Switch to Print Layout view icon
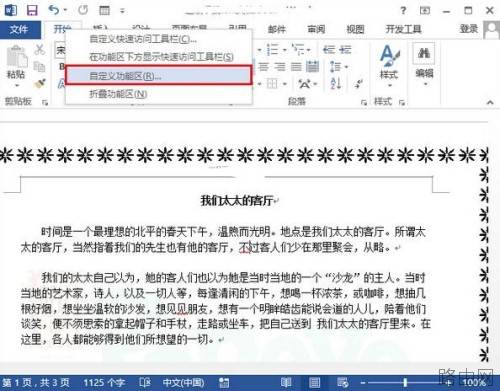Screen dimensions: 500x391 [314, 382]
